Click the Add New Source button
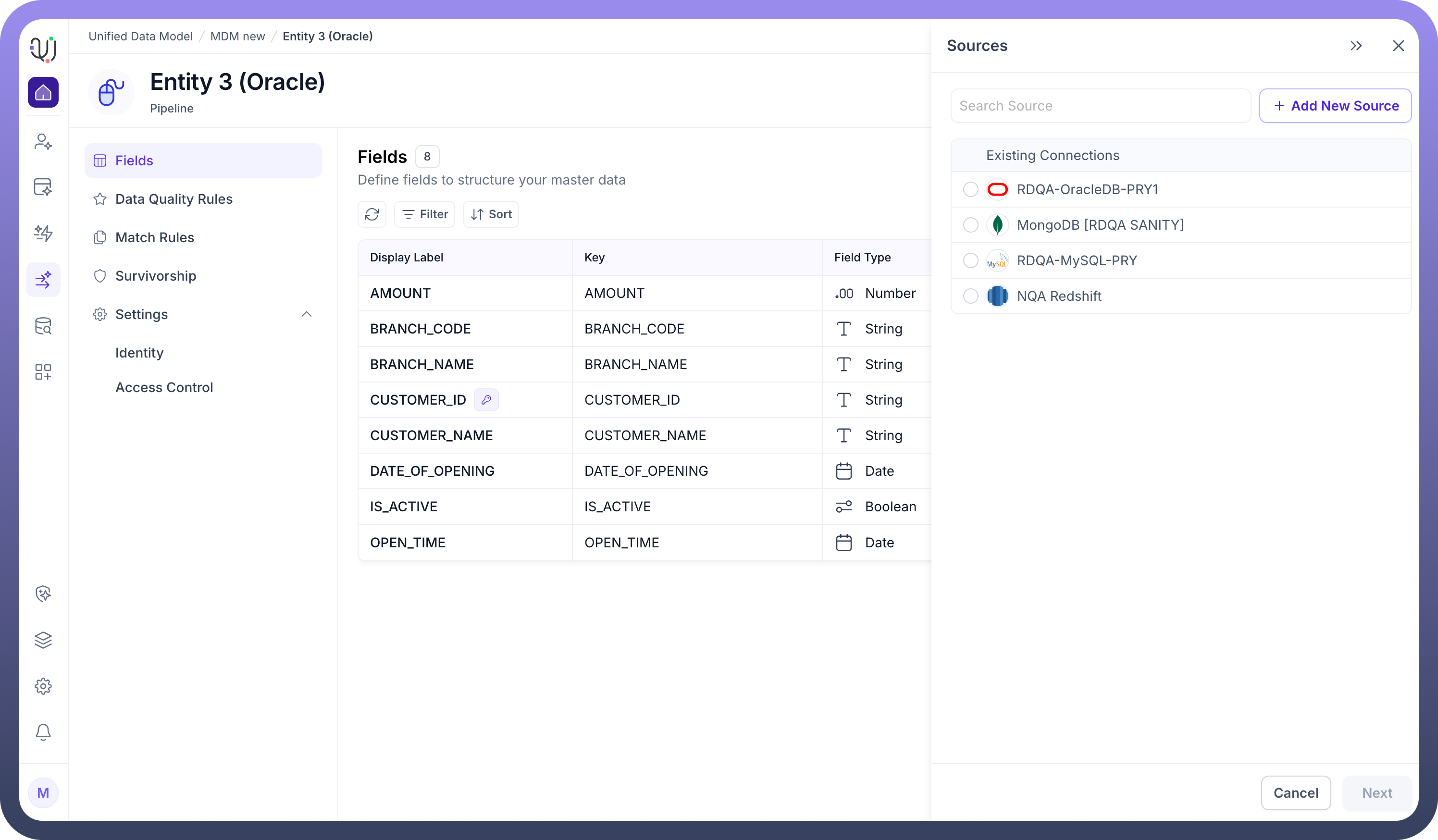Screen dimensions: 1438x840 1335,106
